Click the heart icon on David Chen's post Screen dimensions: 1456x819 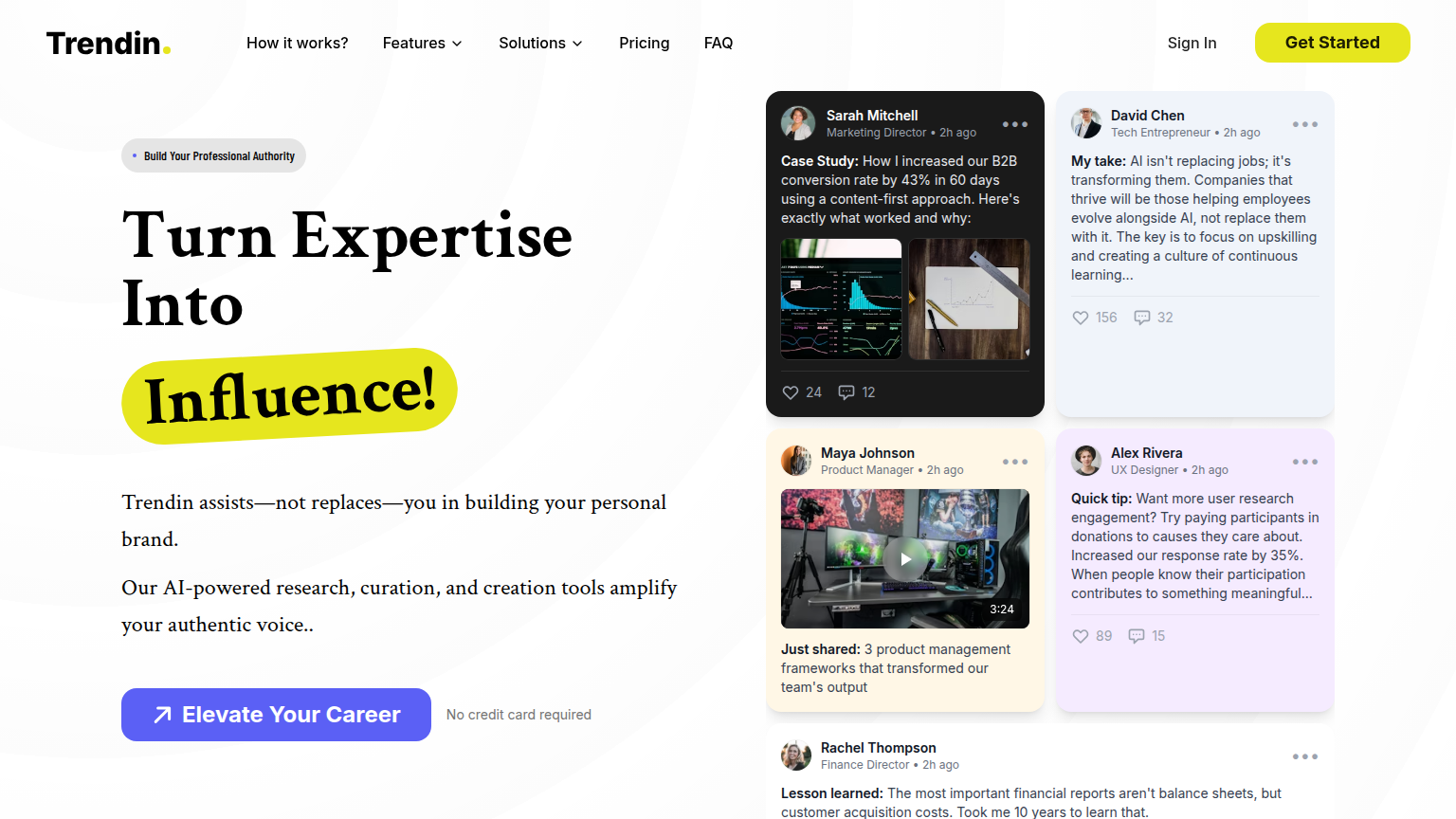(x=1081, y=318)
